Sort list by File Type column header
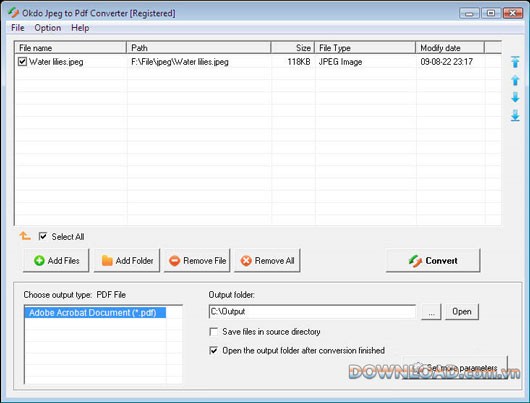Viewport: 530px width, 403px height. click(x=365, y=48)
